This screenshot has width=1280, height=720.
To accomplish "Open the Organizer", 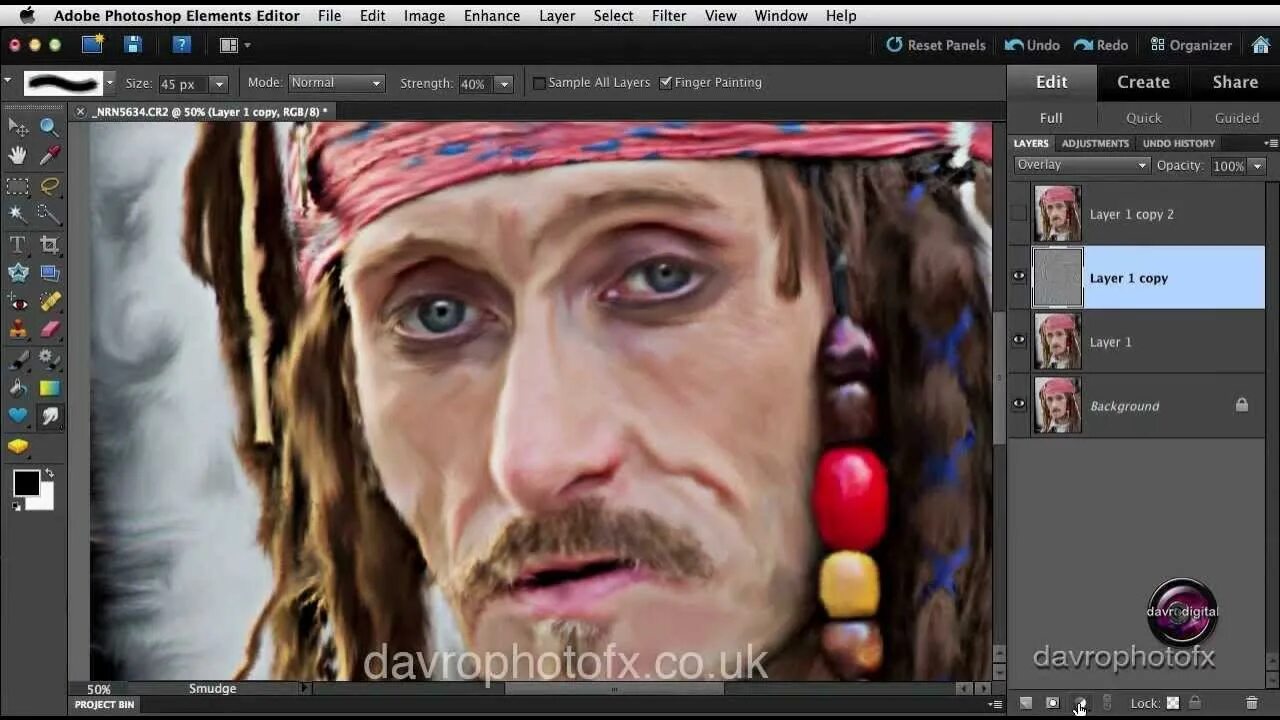I will tap(1191, 45).
